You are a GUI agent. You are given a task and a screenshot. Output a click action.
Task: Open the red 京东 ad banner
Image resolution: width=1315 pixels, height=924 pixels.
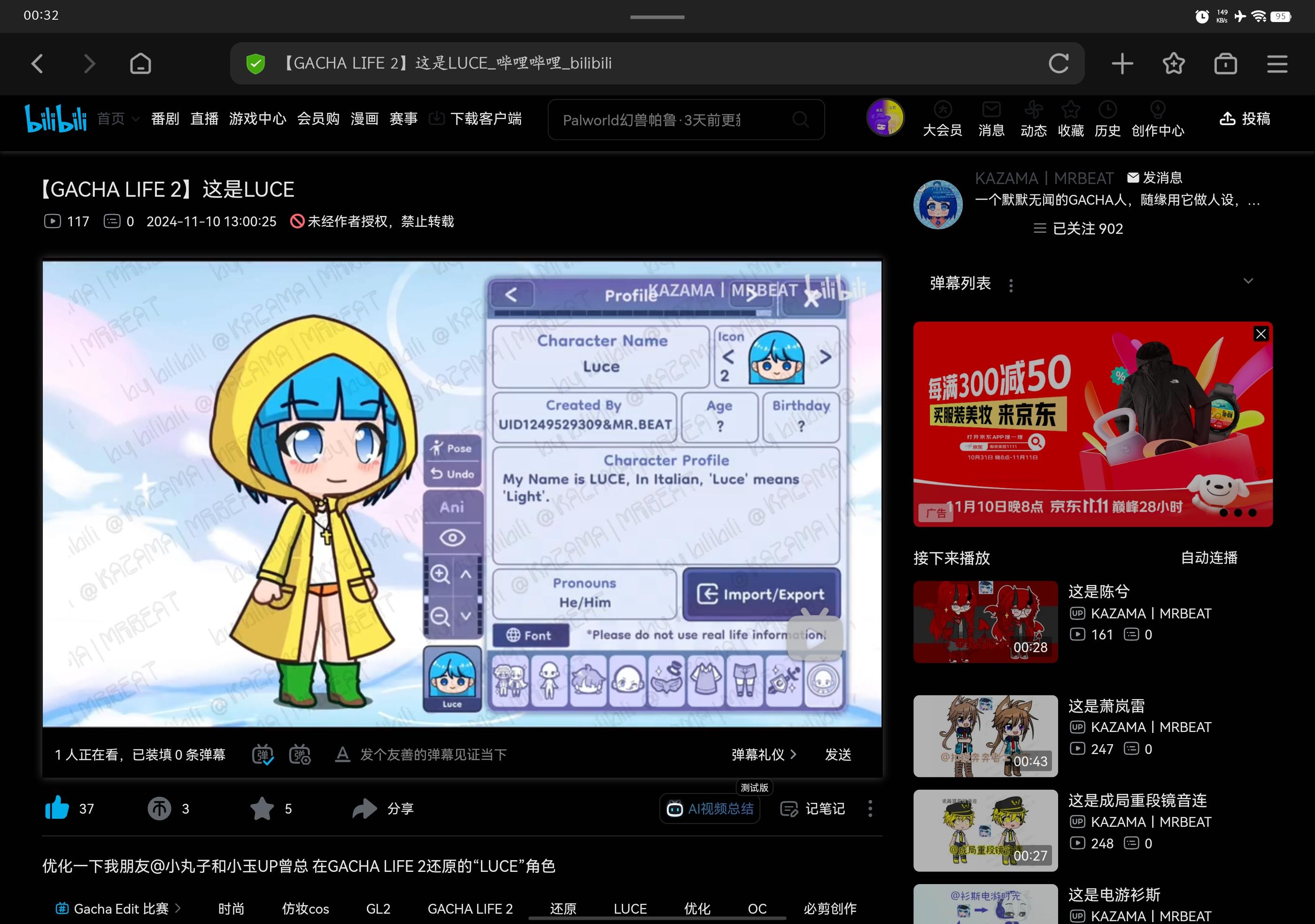pos(1093,423)
